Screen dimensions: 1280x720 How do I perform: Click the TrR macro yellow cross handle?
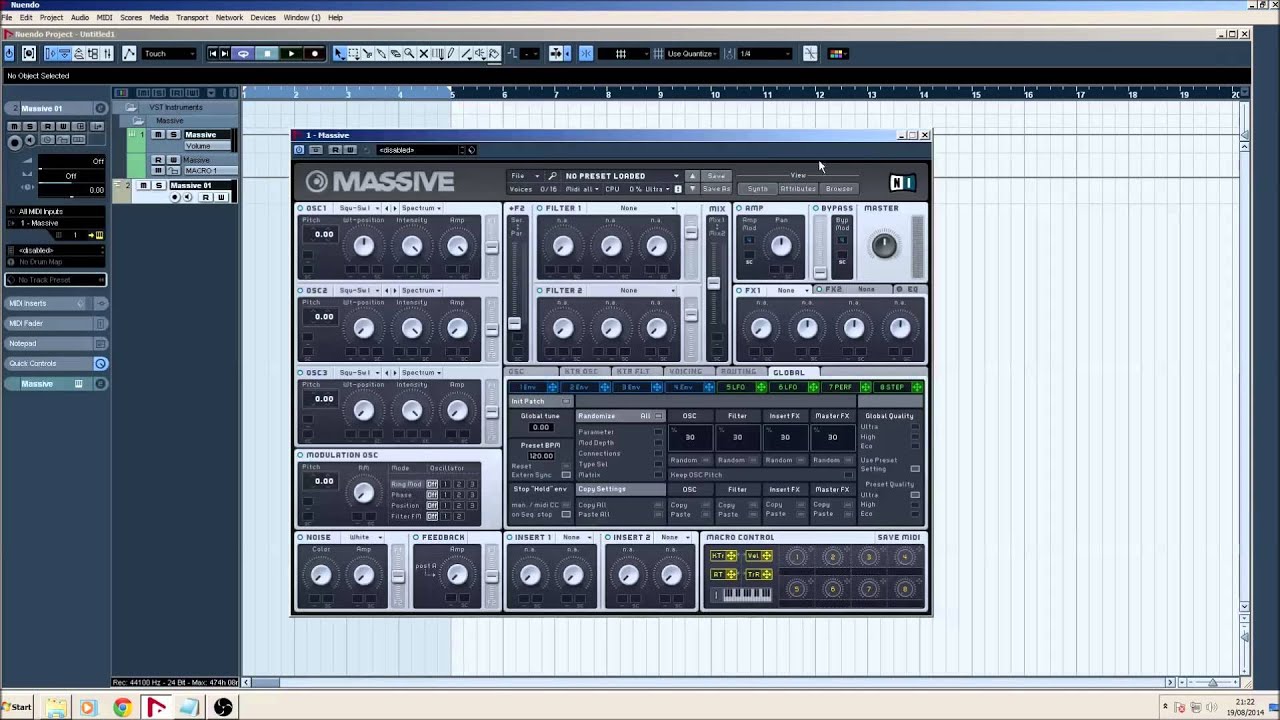pos(766,574)
